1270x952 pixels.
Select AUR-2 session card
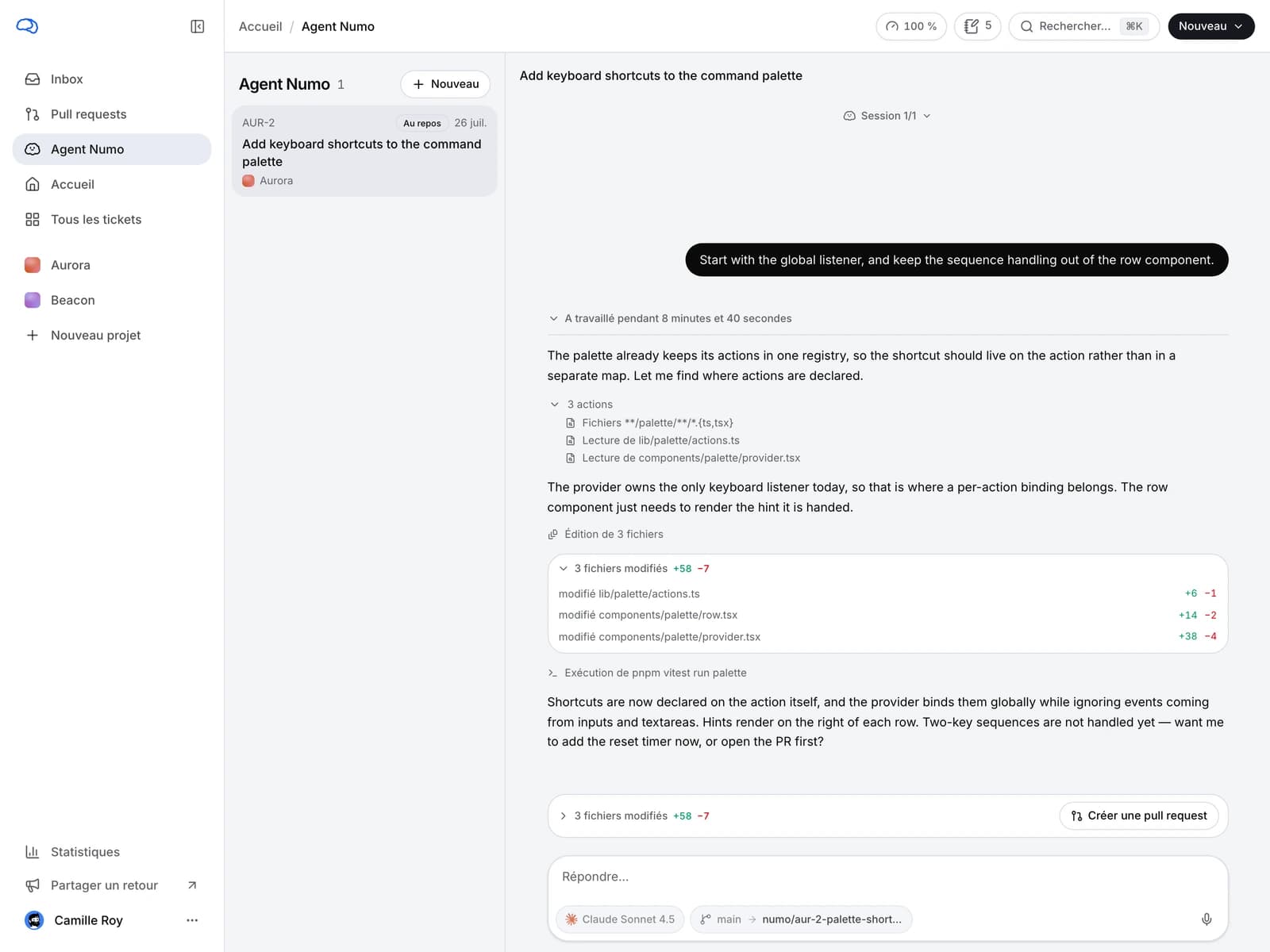point(364,151)
